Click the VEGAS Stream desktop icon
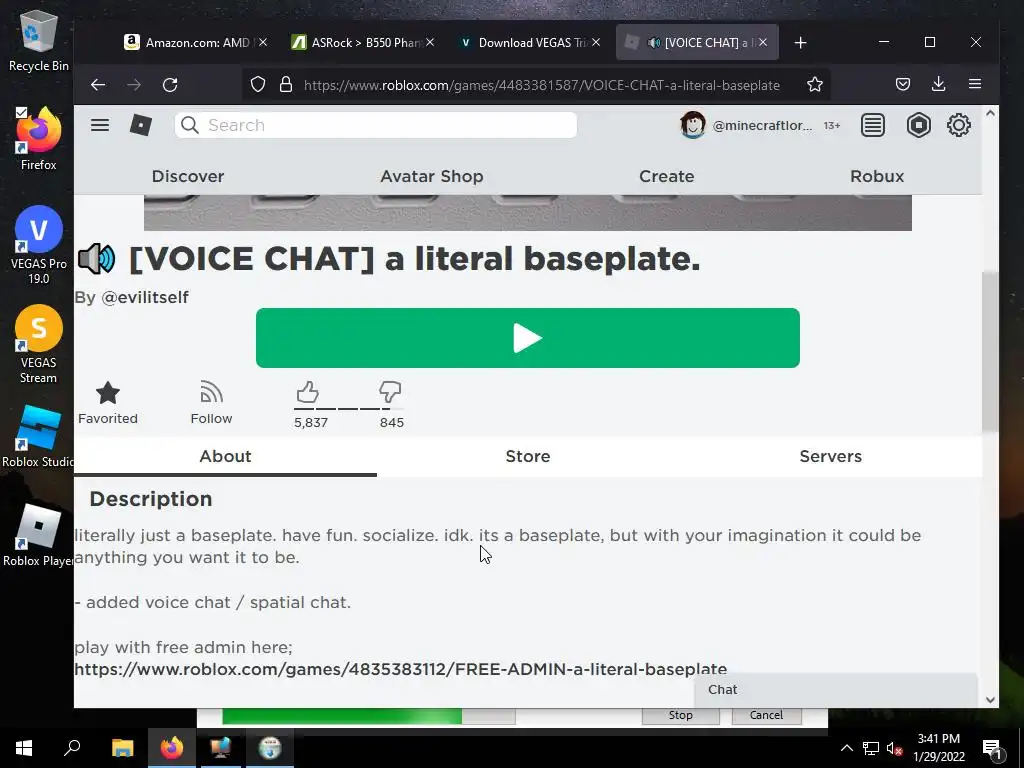 [x=39, y=344]
